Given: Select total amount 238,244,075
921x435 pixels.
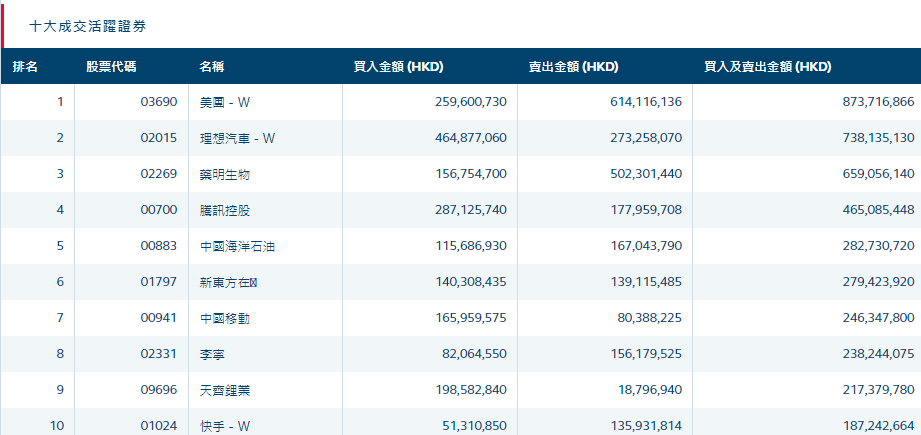Looking at the screenshot, I should [x=879, y=354].
